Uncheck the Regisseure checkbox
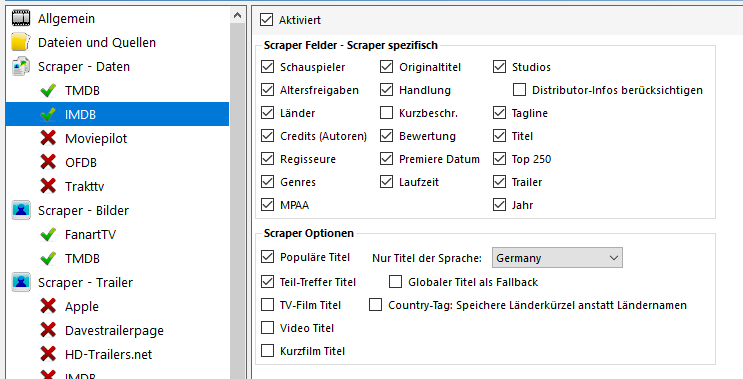Image resolution: width=743 pixels, height=379 pixels. [268, 159]
